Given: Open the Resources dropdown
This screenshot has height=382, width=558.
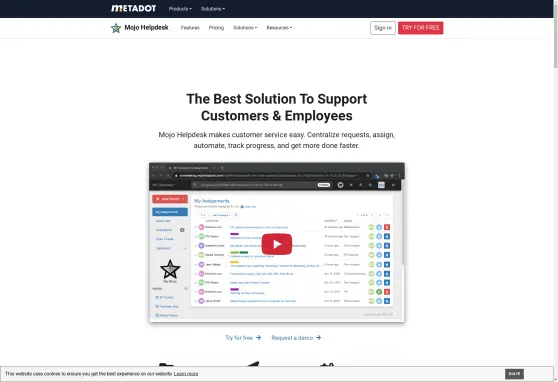Looking at the screenshot, I should click(279, 28).
